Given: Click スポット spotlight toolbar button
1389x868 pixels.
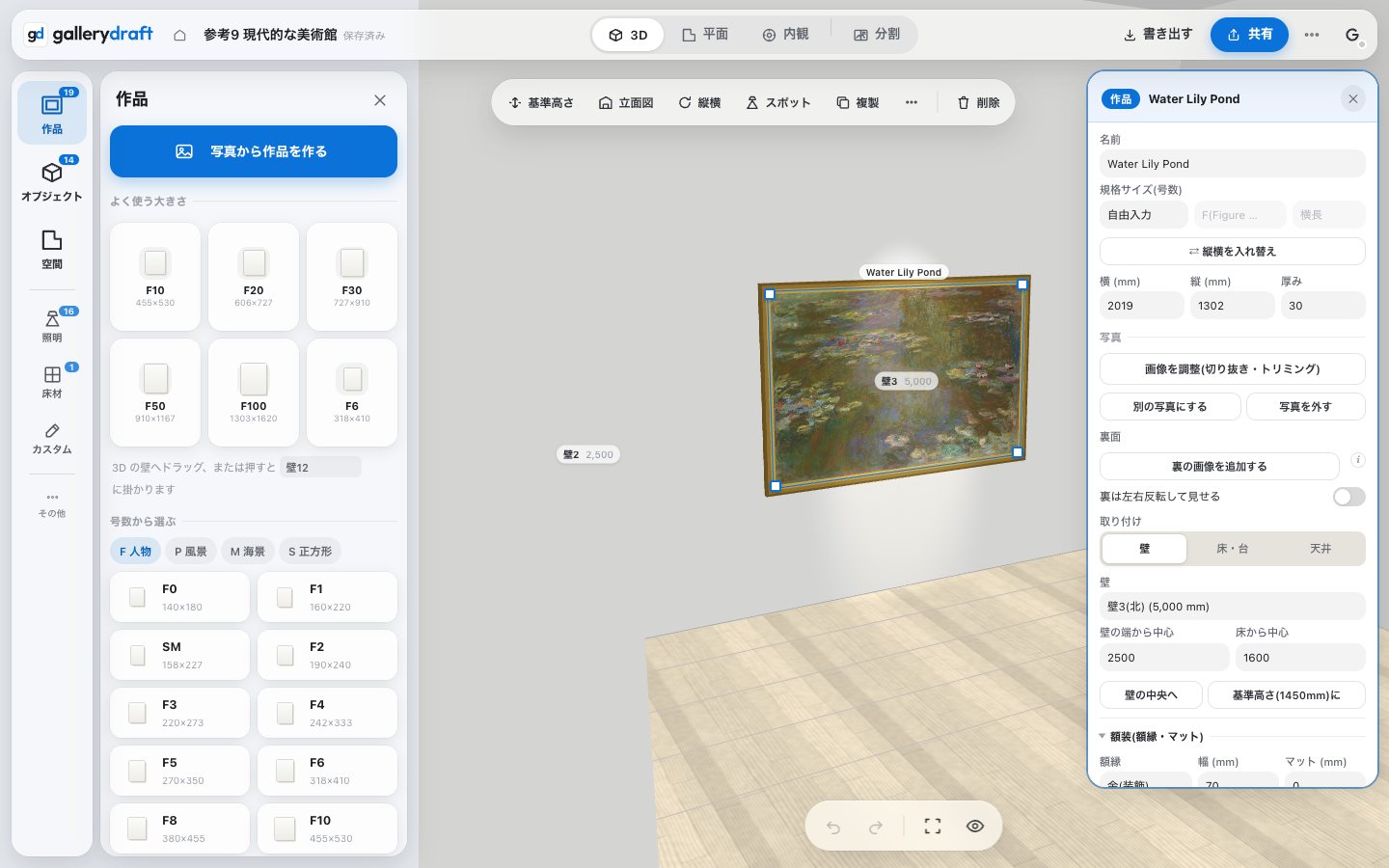Looking at the screenshot, I should pos(778,102).
